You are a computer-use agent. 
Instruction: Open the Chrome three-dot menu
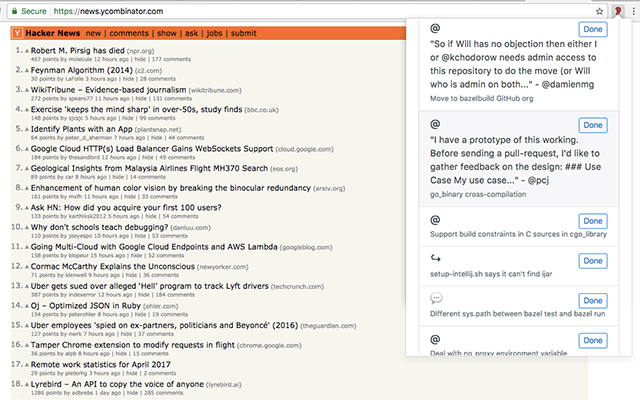tap(635, 11)
